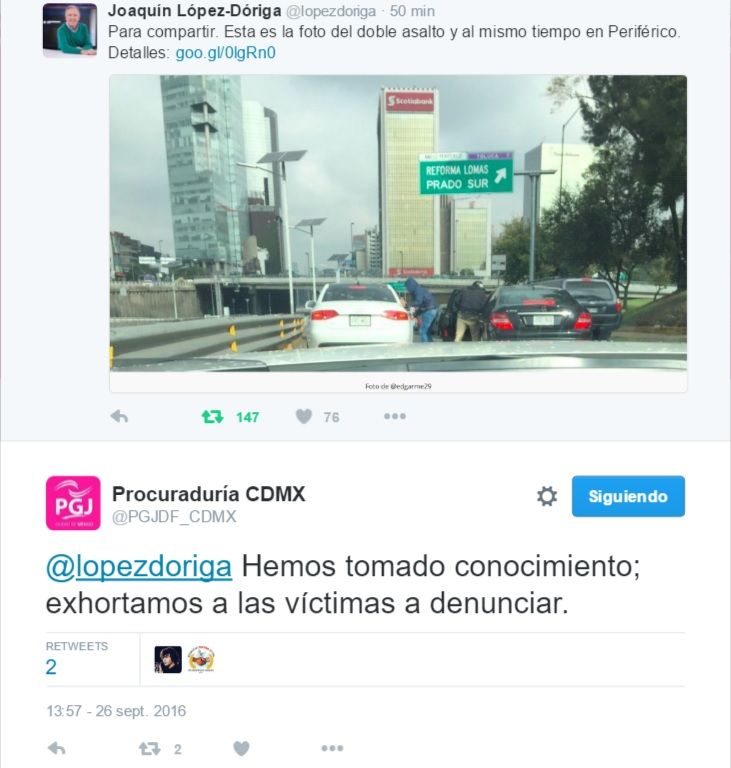The image size is (731, 768).
Task: Open Joaquín López-Dóriga profile picture
Action: click(70, 30)
